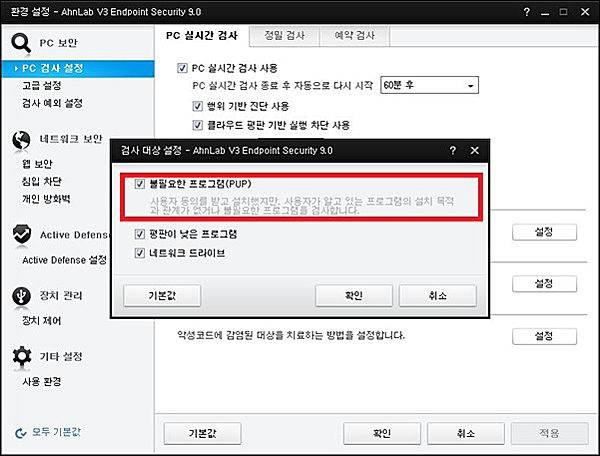
Task: Click the second 설정 button on right
Action: pos(544,283)
